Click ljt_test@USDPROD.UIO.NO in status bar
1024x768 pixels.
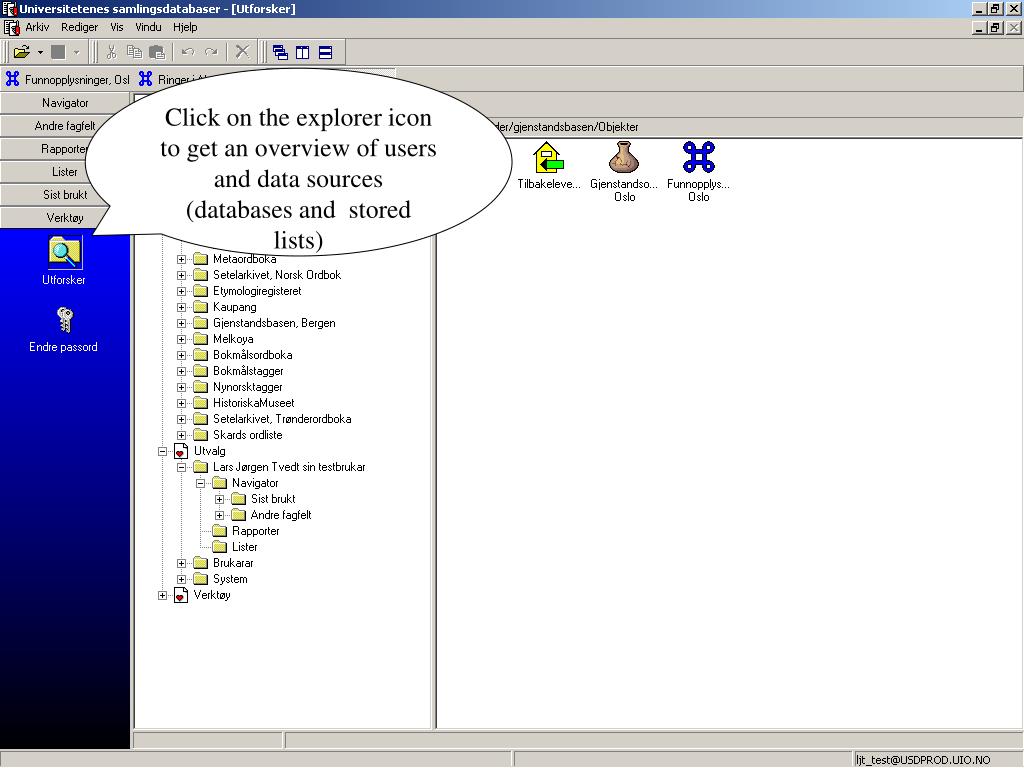tap(923, 760)
